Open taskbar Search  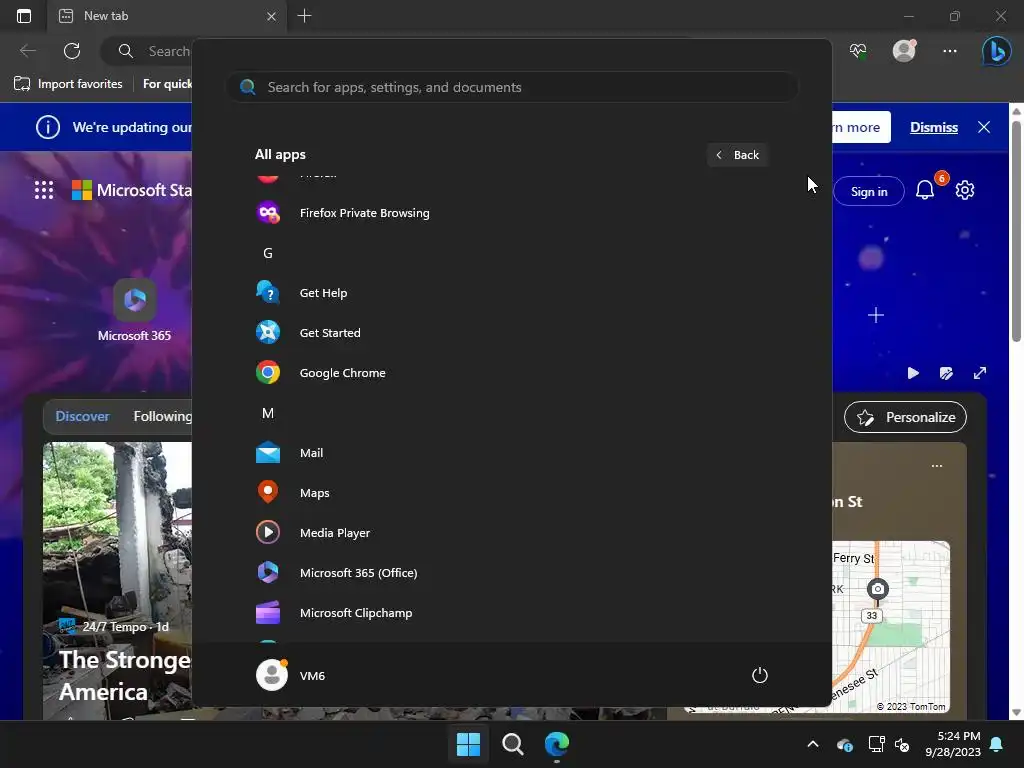(513, 744)
